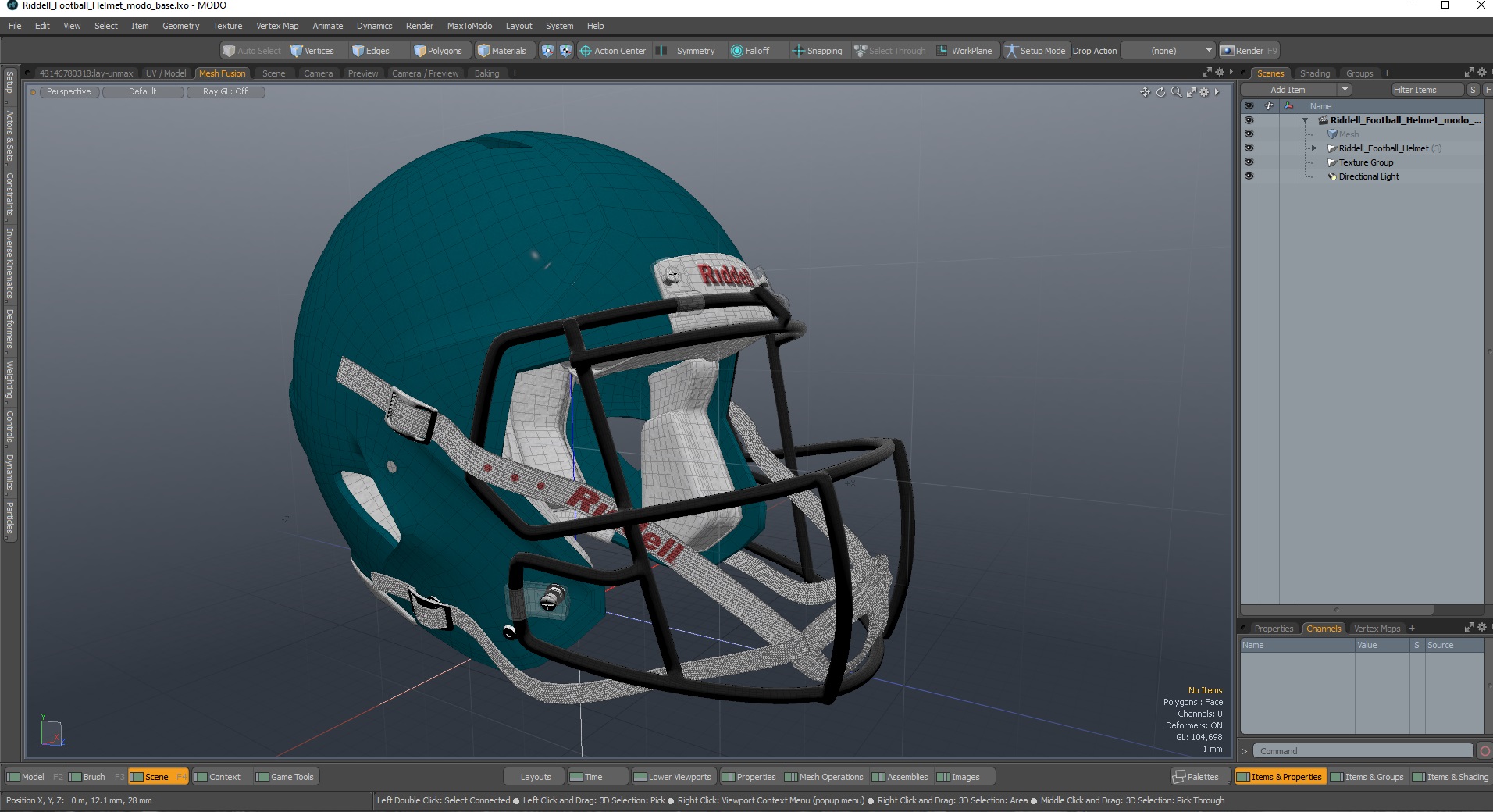Open the viewport tab bar settings gear
1493x812 pixels.
pyautogui.click(x=1220, y=72)
